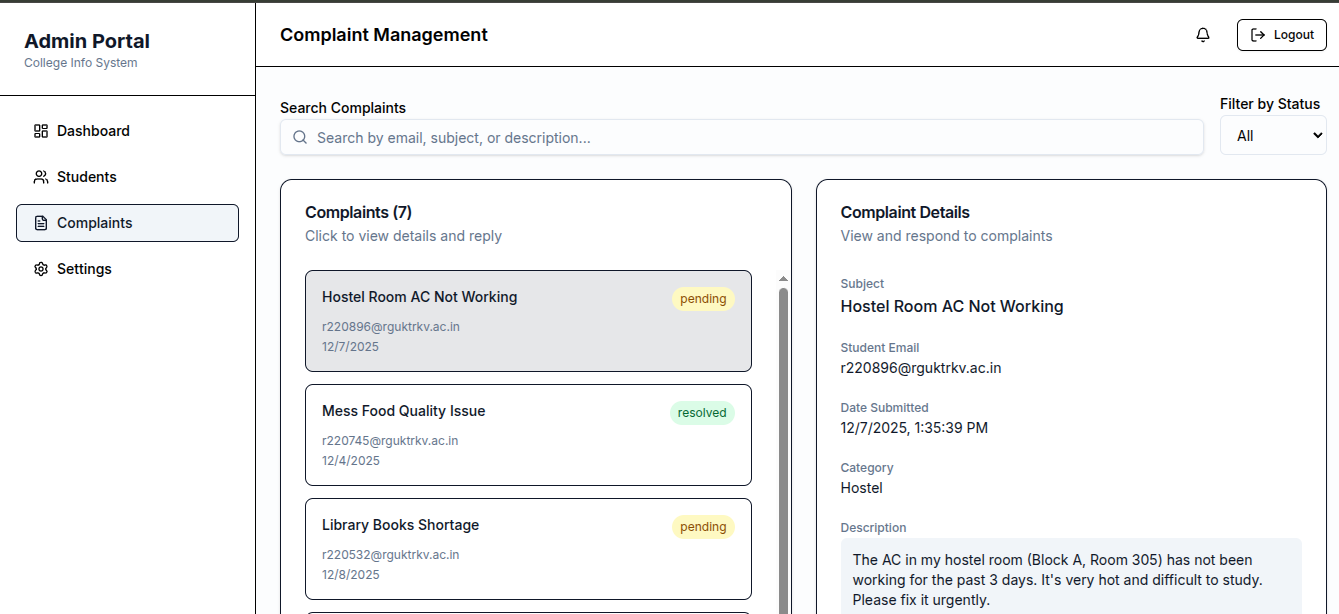Click the Student Email value in details
The width and height of the screenshot is (1339, 614).
click(921, 368)
